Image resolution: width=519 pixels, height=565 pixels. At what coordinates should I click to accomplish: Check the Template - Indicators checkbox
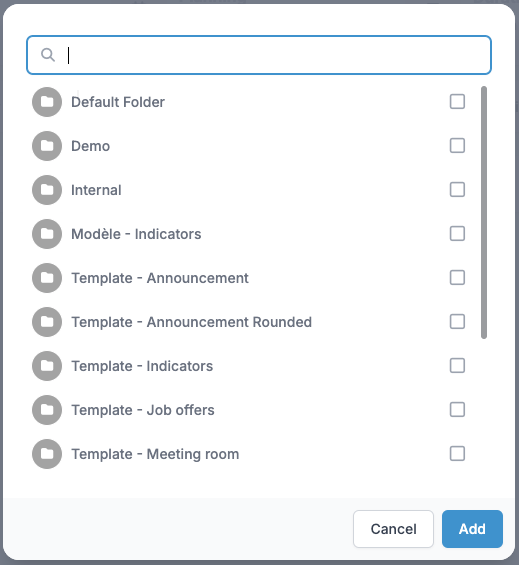click(457, 365)
